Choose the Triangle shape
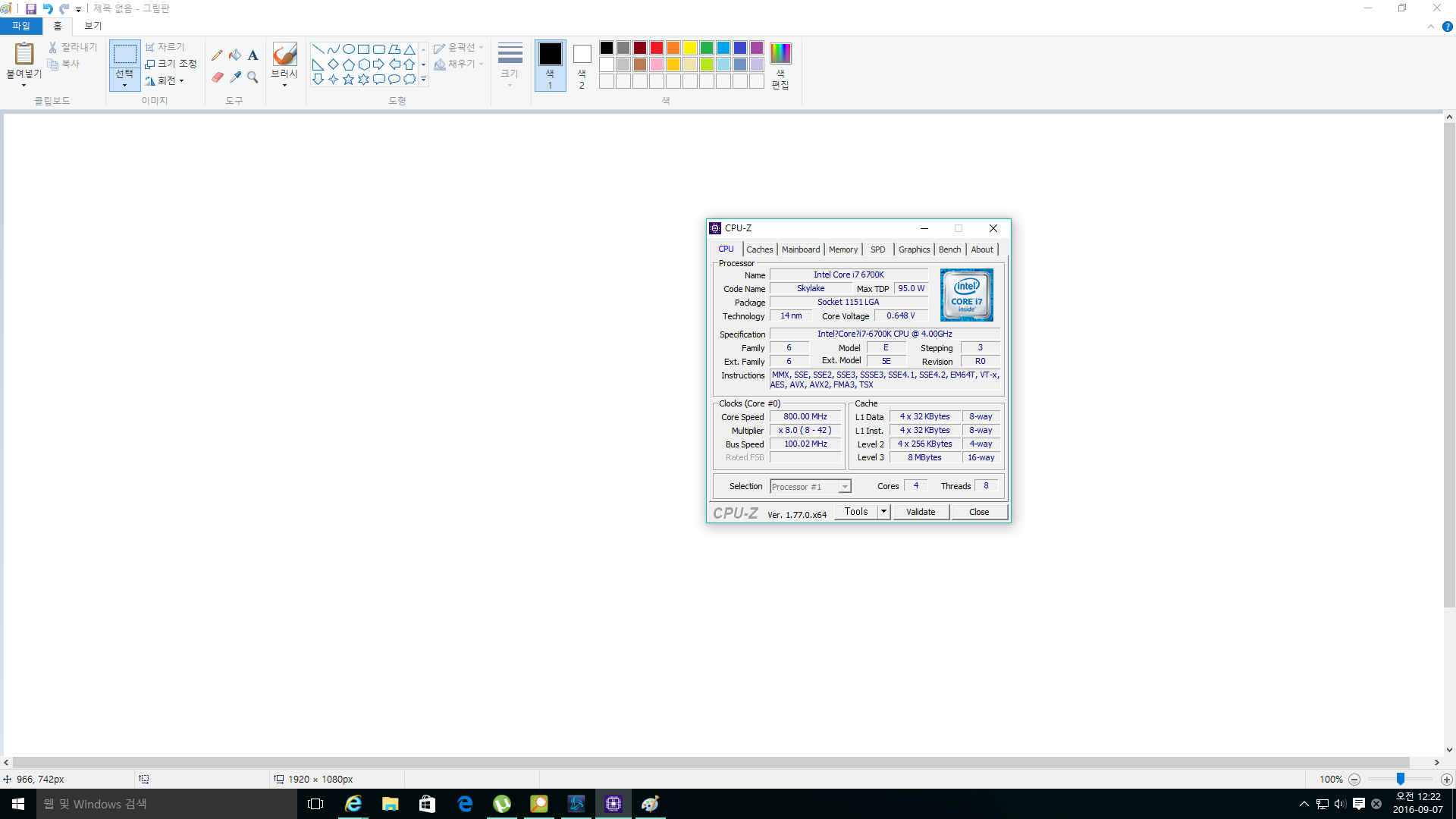 point(409,49)
